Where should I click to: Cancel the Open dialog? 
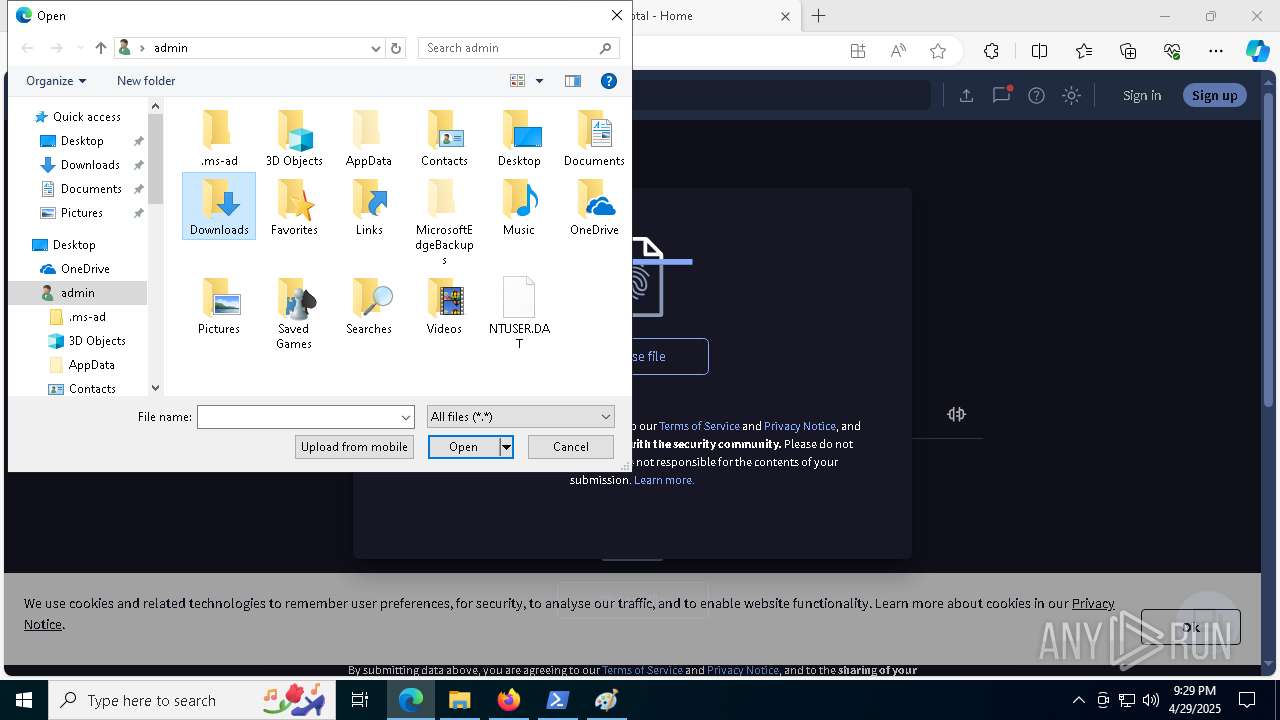pyautogui.click(x=571, y=447)
